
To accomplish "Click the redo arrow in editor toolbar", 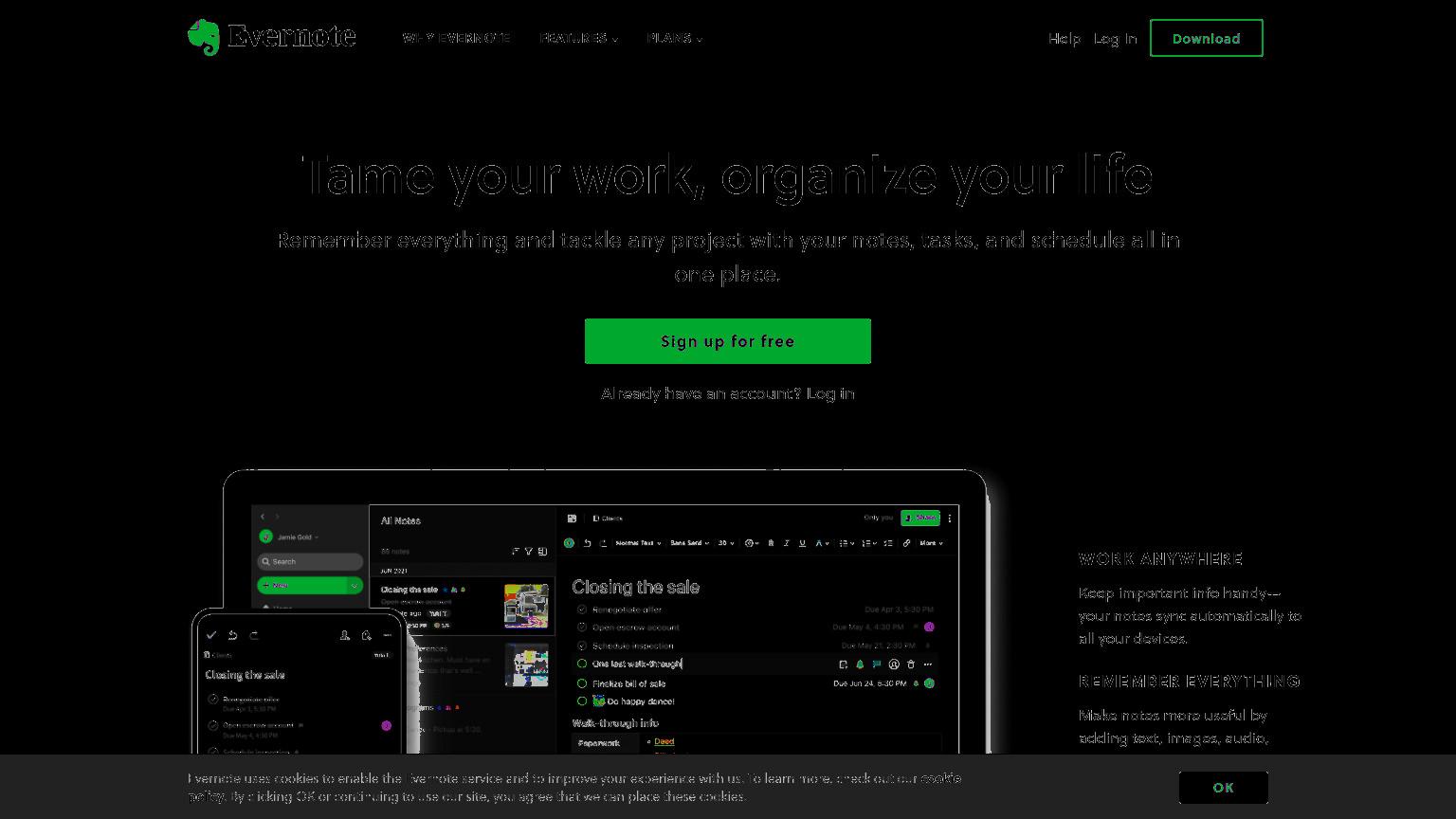I will click(x=603, y=543).
